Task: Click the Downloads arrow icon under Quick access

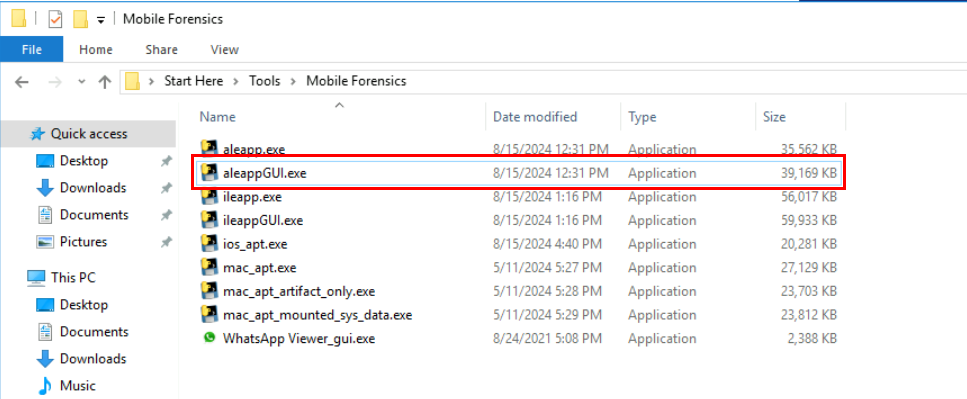Action: coord(45,188)
